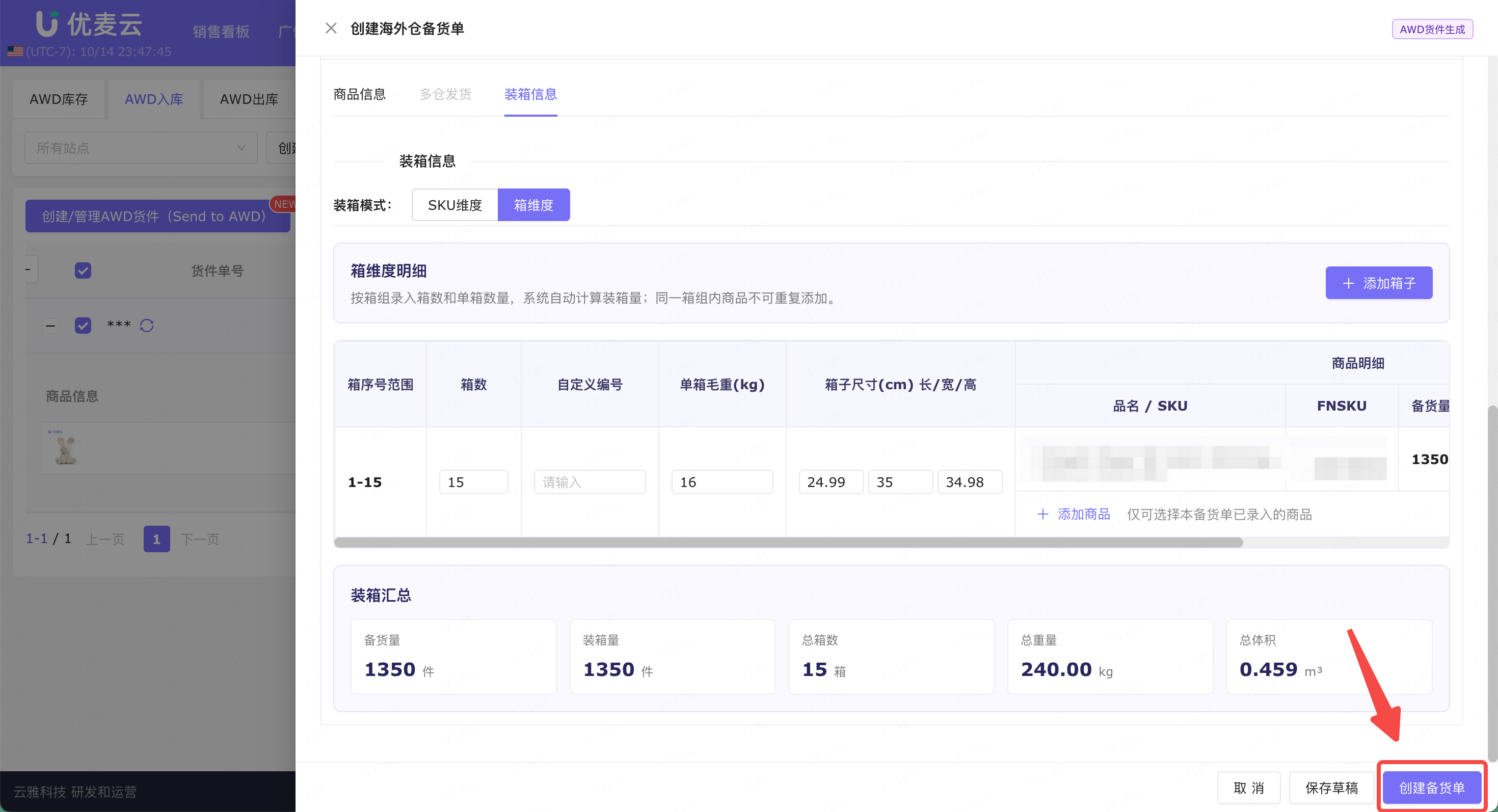Click the rabbit product thumbnail
Viewport: 1498px width, 812px height.
point(65,448)
